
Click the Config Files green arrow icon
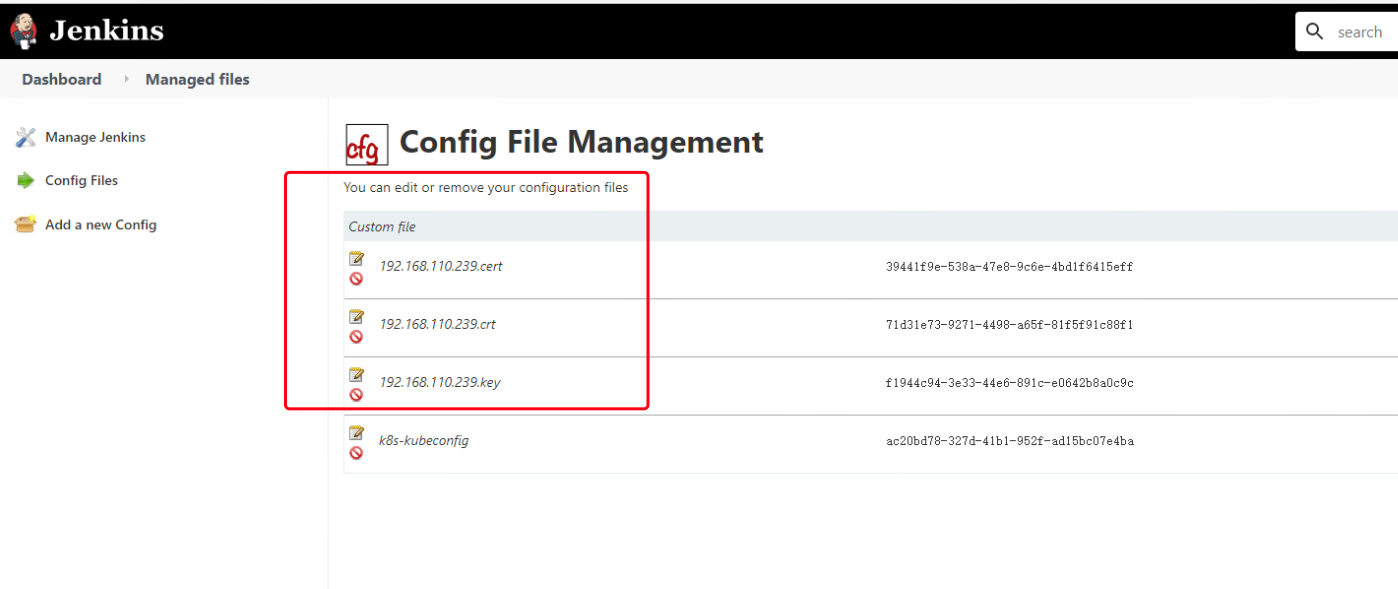pyautogui.click(x=25, y=181)
